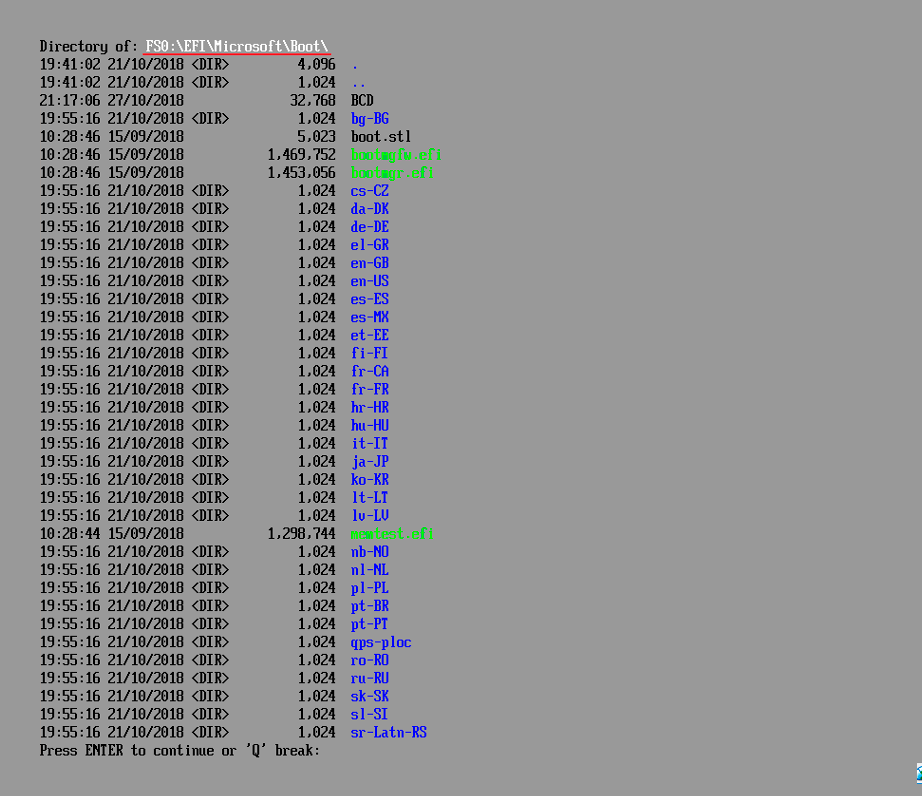Click the fi-FI directory name
This screenshot has width=922, height=796.
coord(370,353)
